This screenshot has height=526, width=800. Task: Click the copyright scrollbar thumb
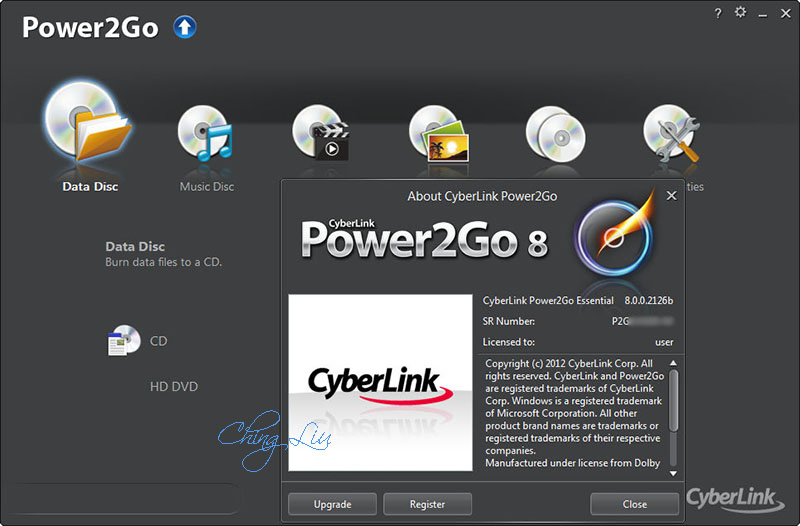(673, 400)
